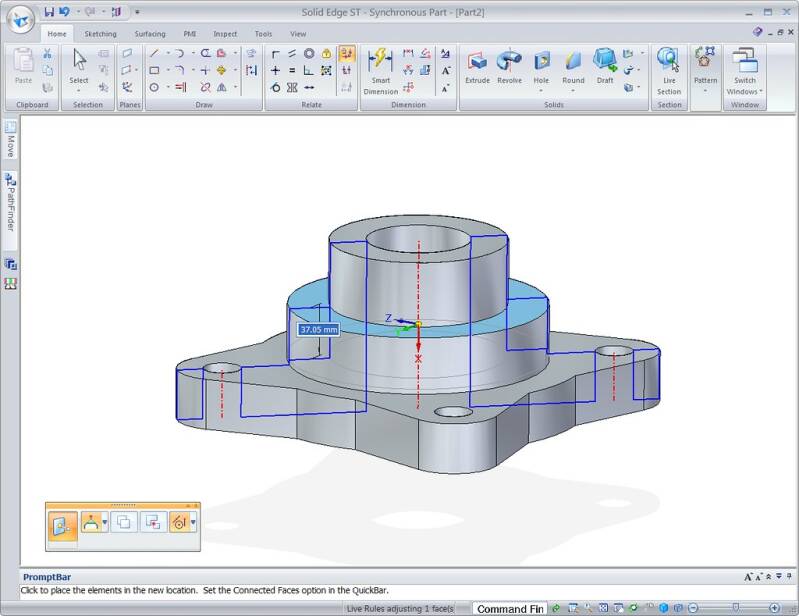The height and width of the screenshot is (616, 799).
Task: Open the Smart Dimension tool
Action: tap(380, 70)
